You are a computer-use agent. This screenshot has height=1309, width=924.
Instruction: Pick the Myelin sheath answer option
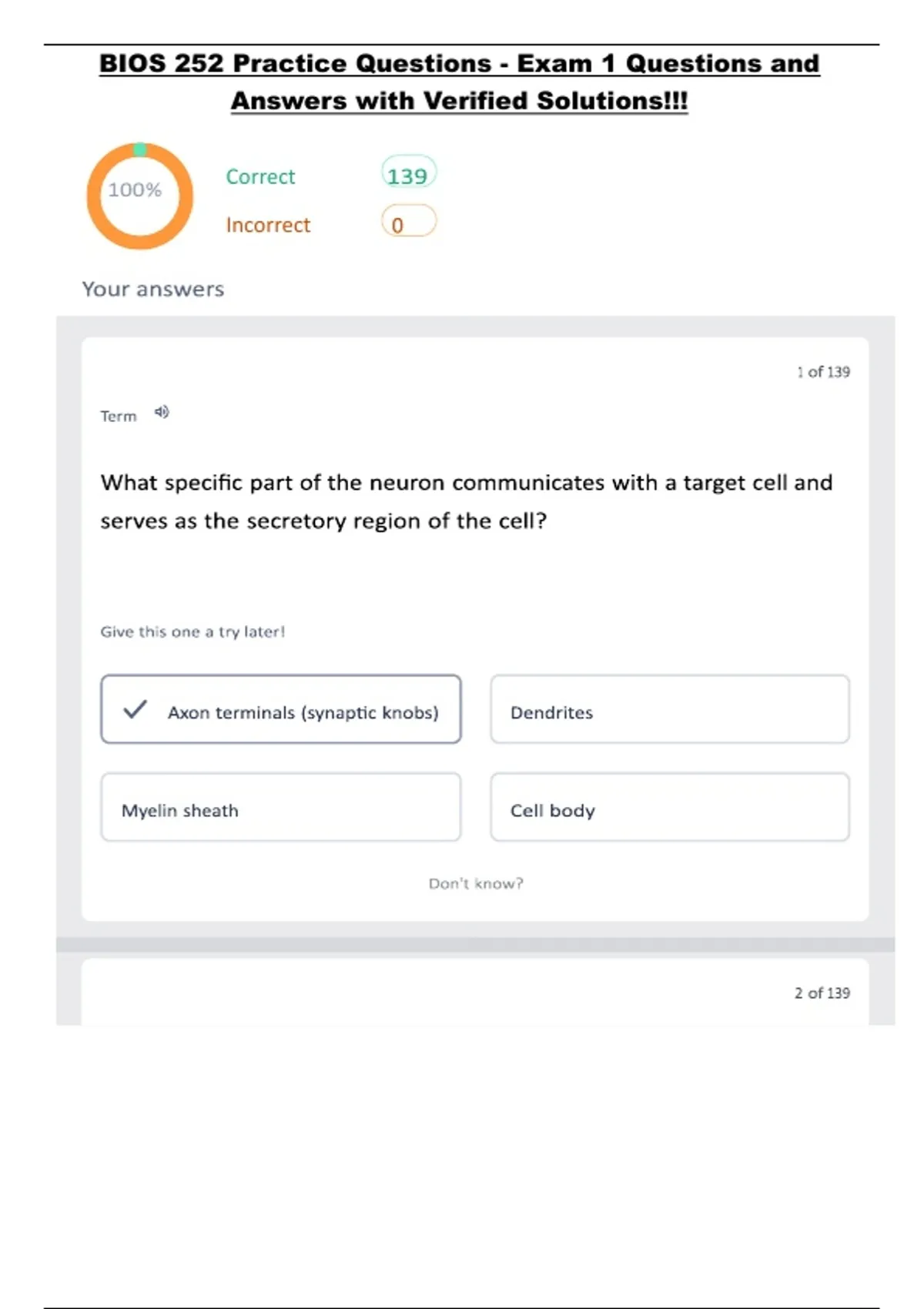280,807
